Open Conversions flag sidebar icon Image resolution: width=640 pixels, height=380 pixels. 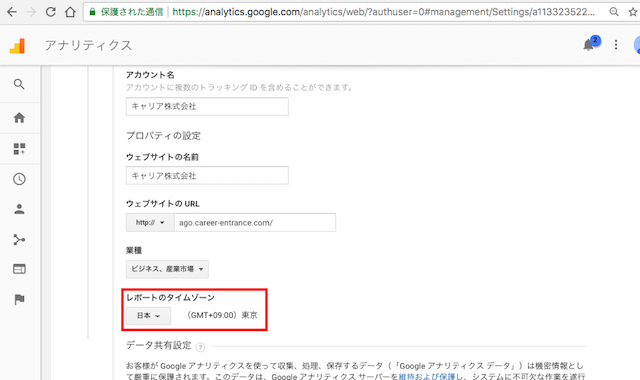pos(19,299)
